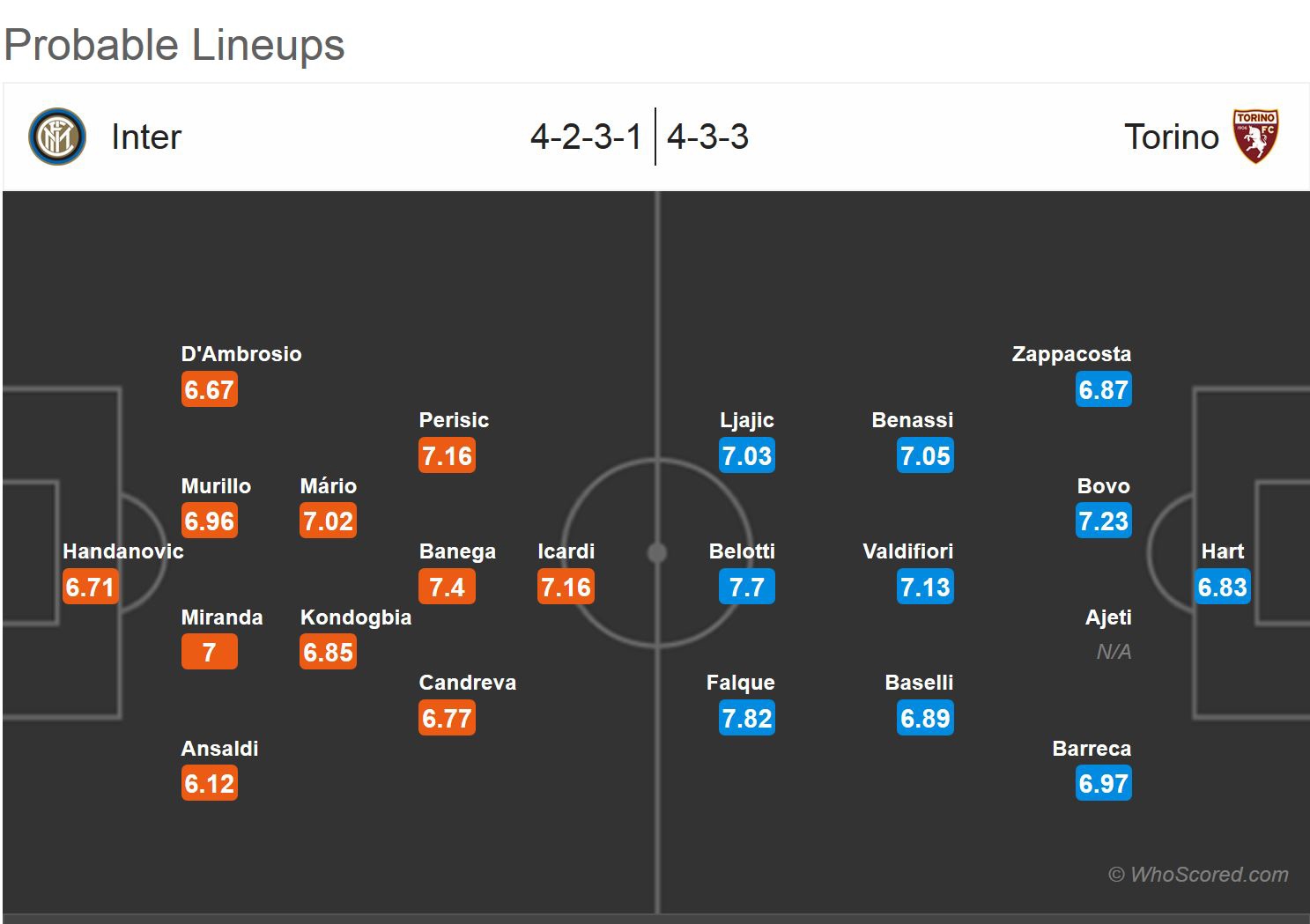Viewport: 1310px width, 924px height.
Task: Select Bovo's 7.23 rating badge
Action: click(1103, 521)
